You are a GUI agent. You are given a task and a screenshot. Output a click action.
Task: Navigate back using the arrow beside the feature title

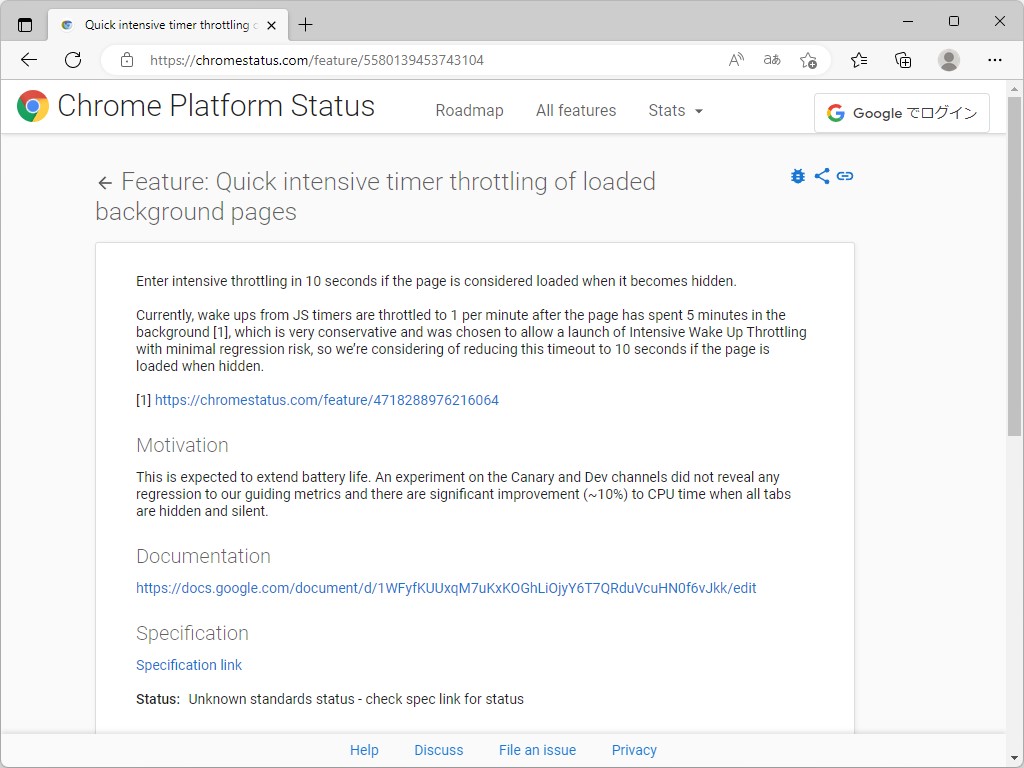tap(105, 182)
